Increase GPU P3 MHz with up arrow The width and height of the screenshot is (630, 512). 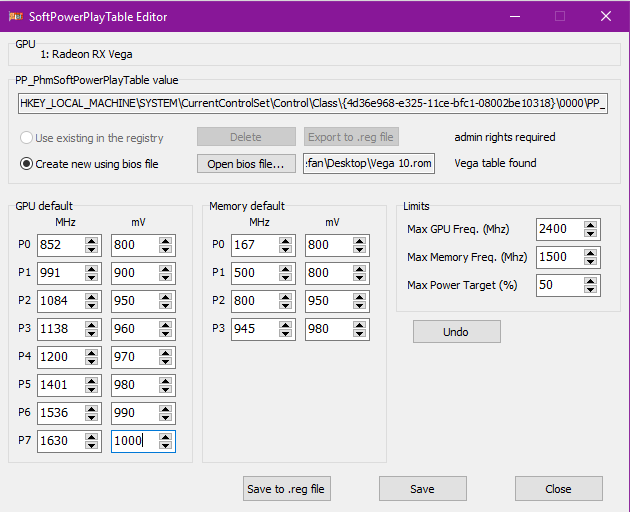coord(91,325)
